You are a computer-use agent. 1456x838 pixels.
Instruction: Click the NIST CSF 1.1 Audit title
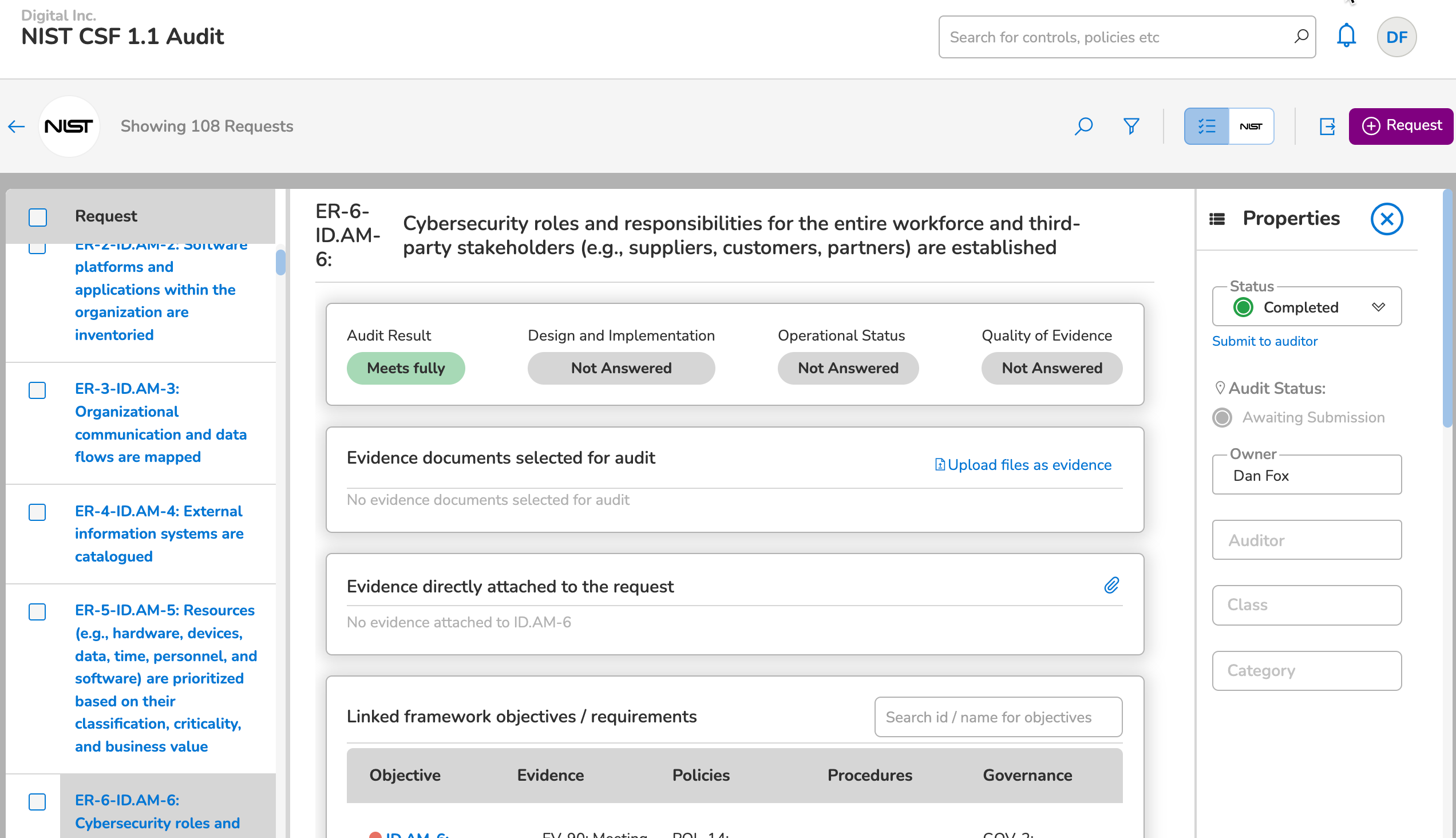122,37
